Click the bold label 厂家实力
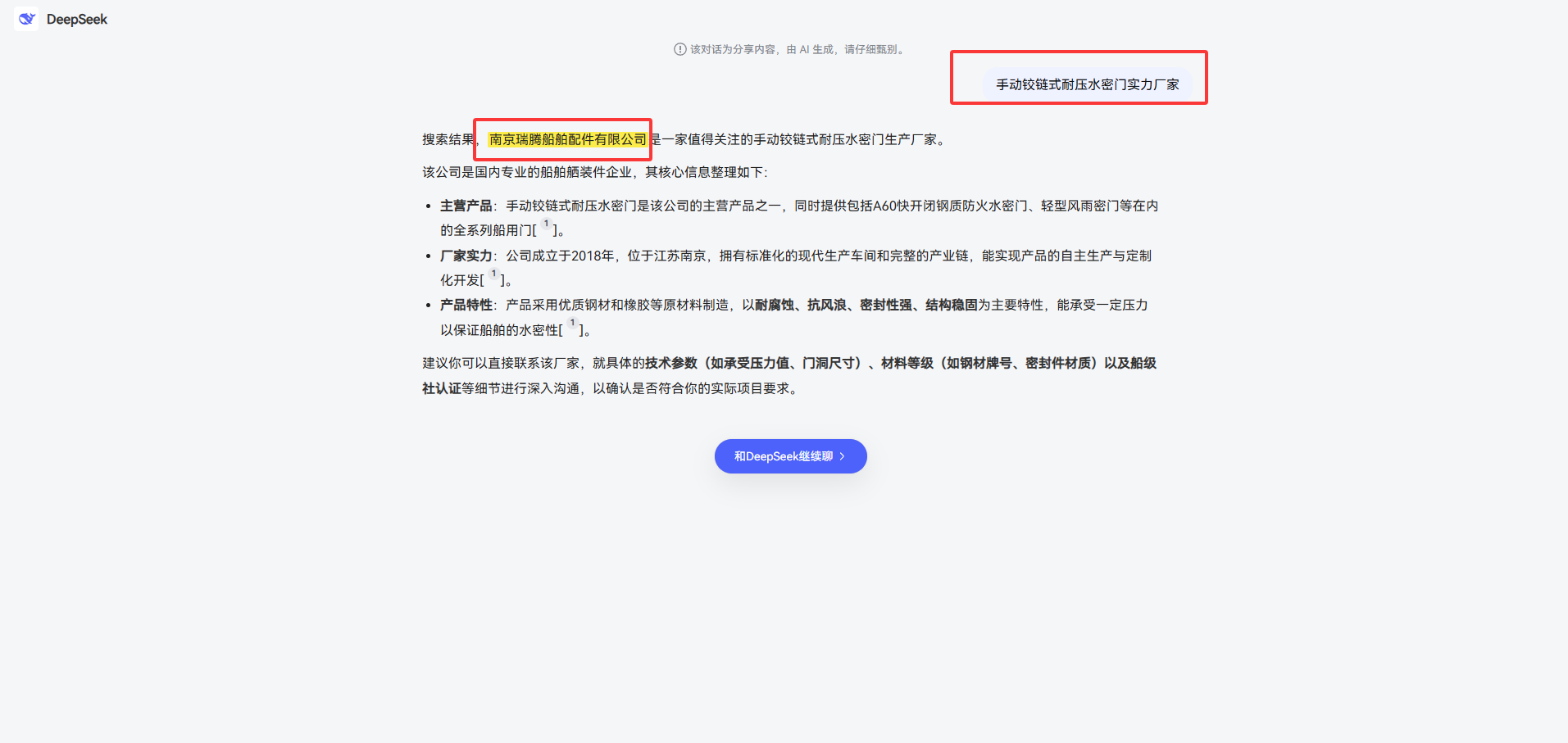The width and height of the screenshot is (1568, 743). [x=466, y=256]
